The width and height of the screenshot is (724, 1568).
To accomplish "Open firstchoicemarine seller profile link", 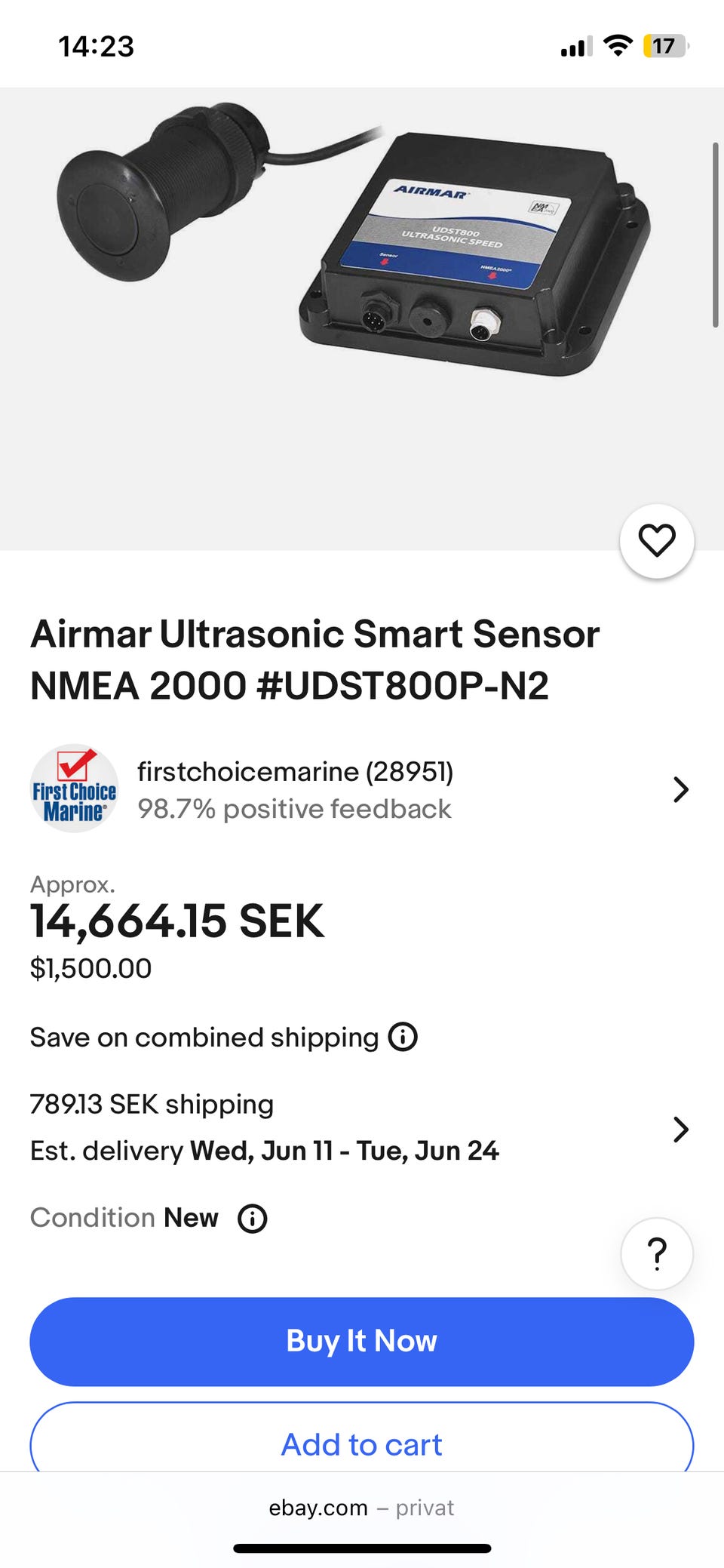I will tap(295, 772).
